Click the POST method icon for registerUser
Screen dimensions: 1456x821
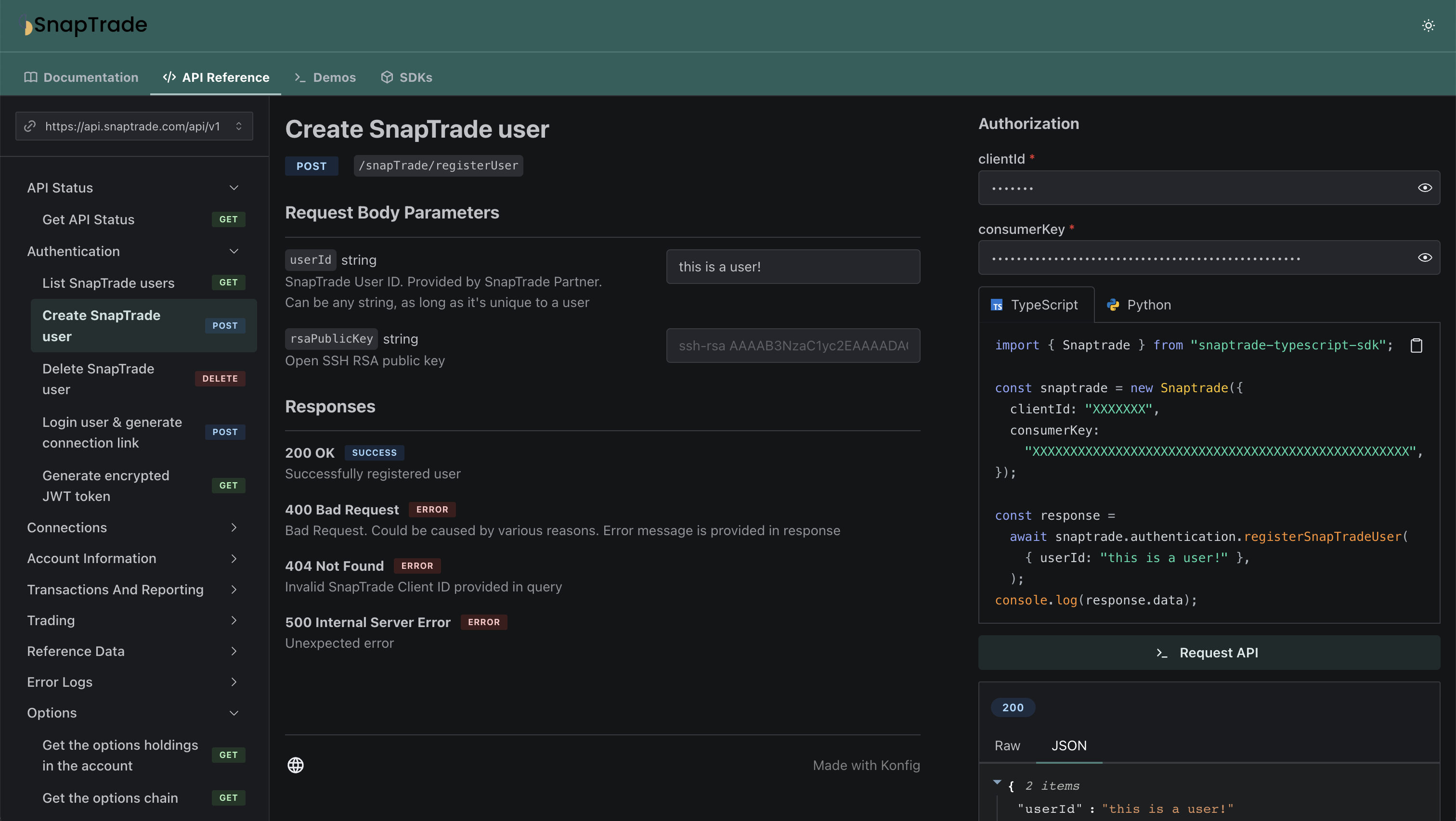313,165
